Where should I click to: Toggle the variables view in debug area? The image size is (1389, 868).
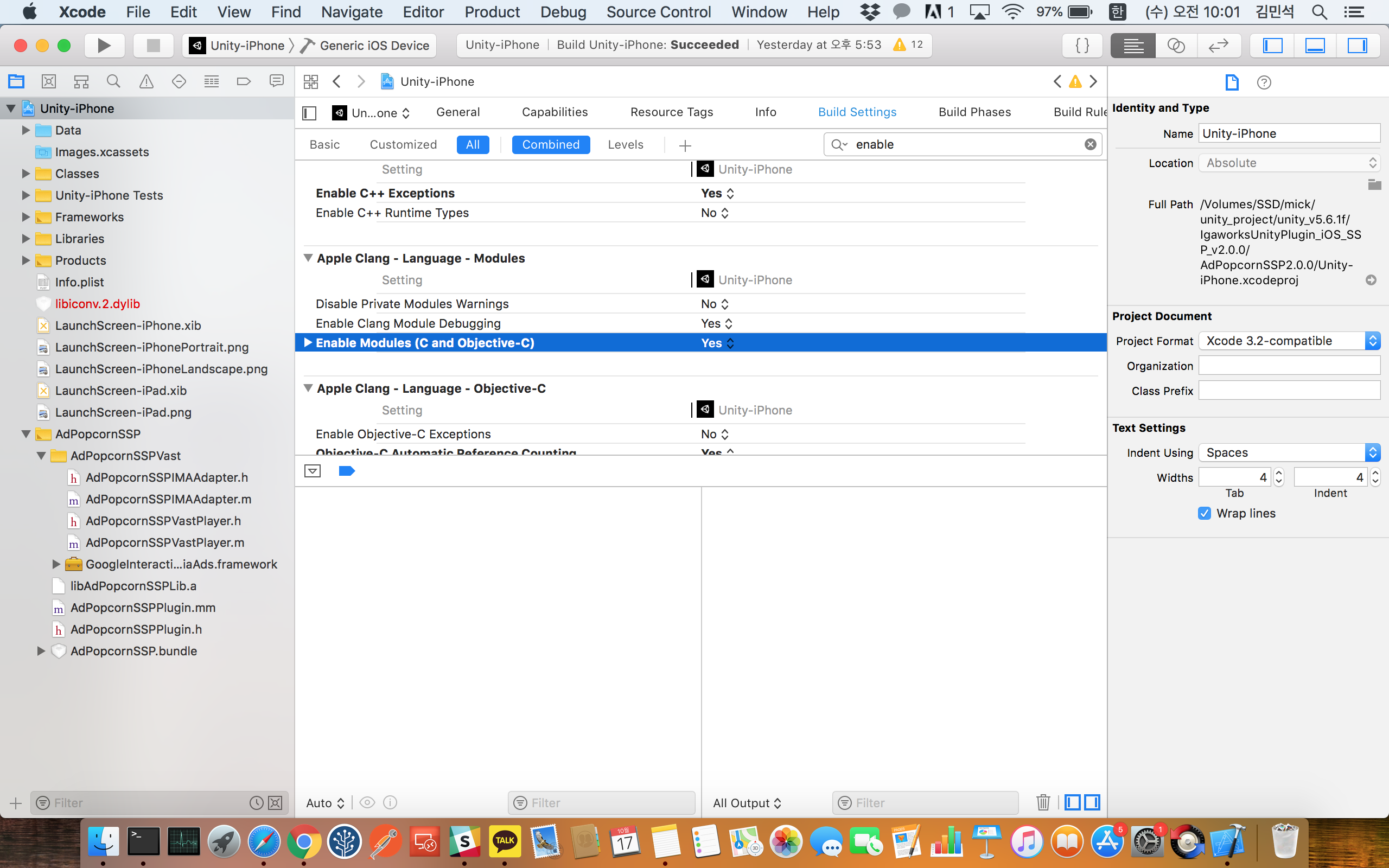(x=1073, y=802)
